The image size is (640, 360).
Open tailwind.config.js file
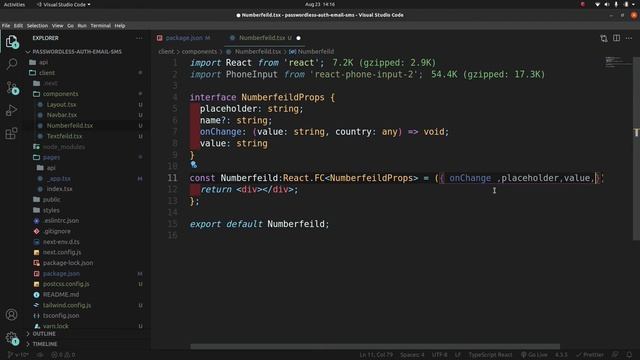click(67, 305)
